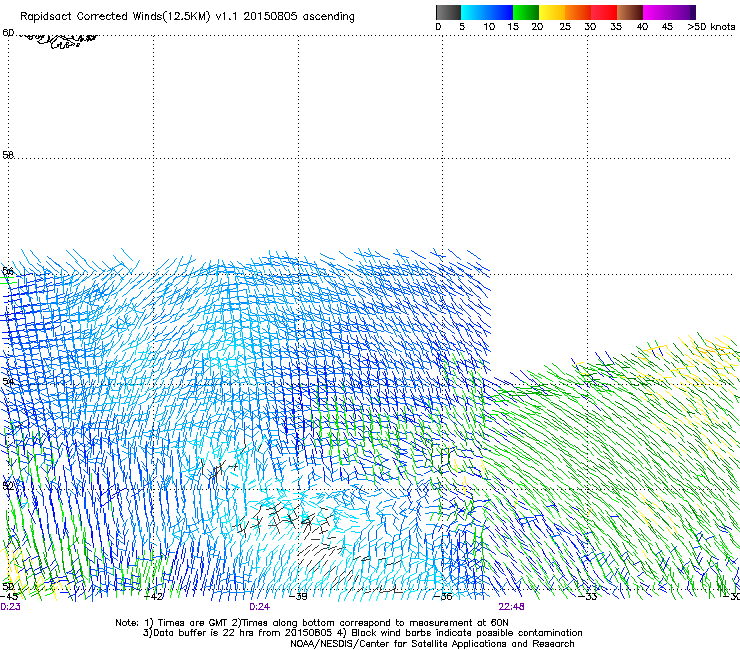Click the "45" legend scale label
740x650 pixels.
coord(667,26)
